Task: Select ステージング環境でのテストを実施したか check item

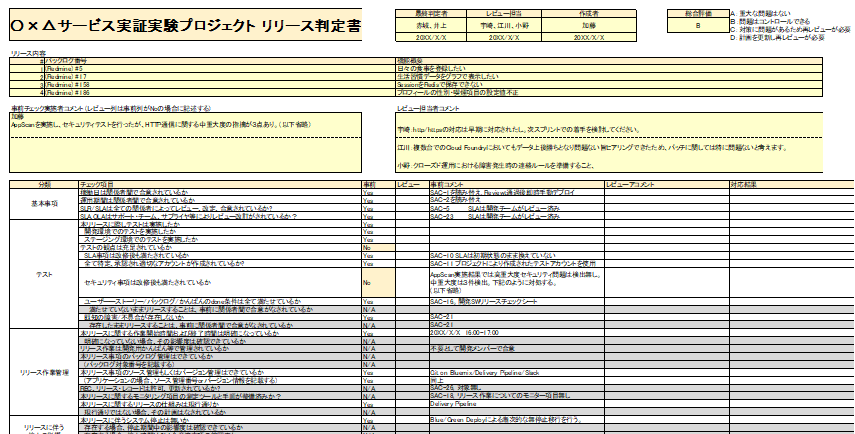Action: tap(220, 239)
